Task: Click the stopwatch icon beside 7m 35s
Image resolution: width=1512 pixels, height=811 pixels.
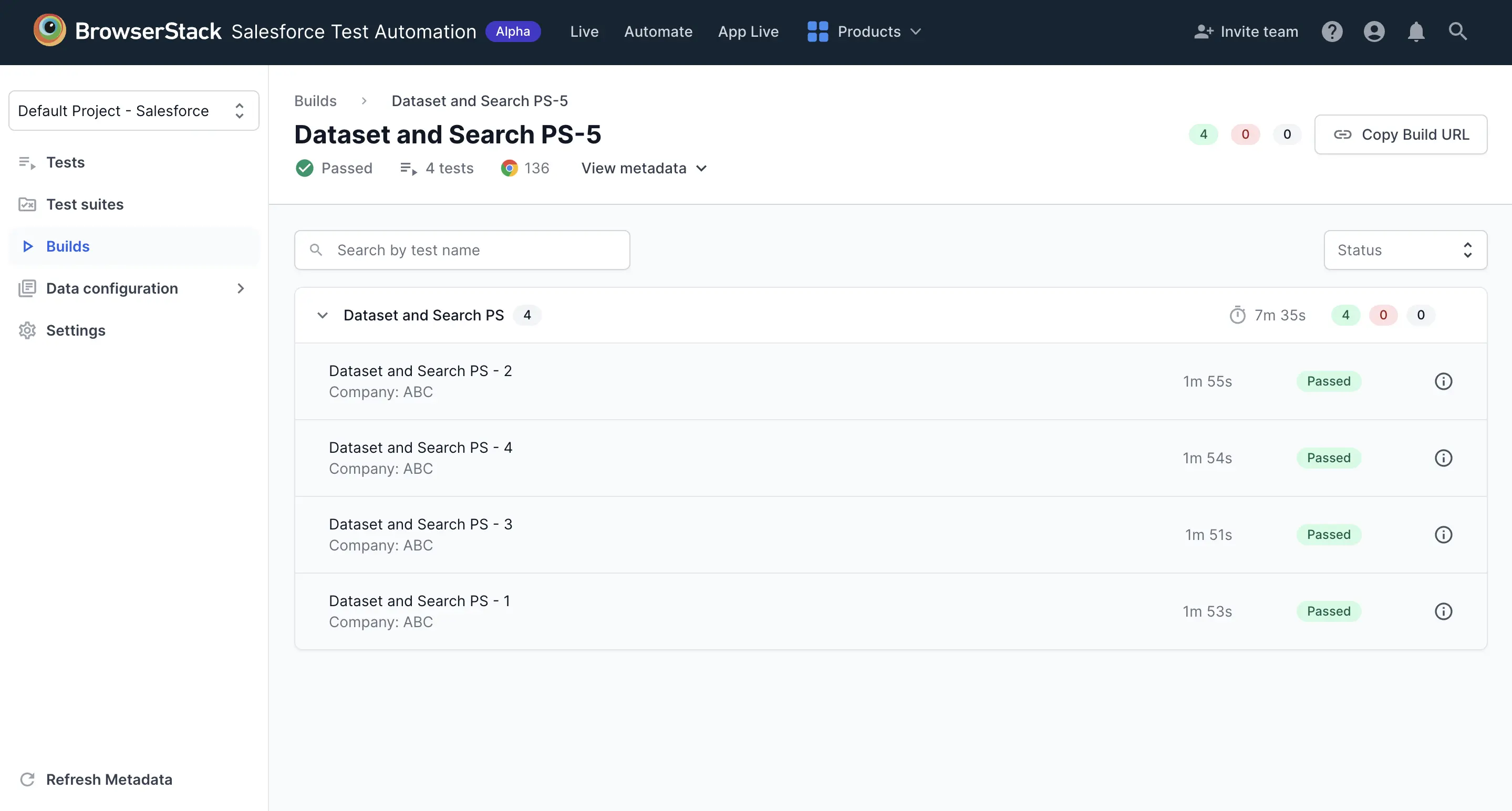Action: (1237, 315)
